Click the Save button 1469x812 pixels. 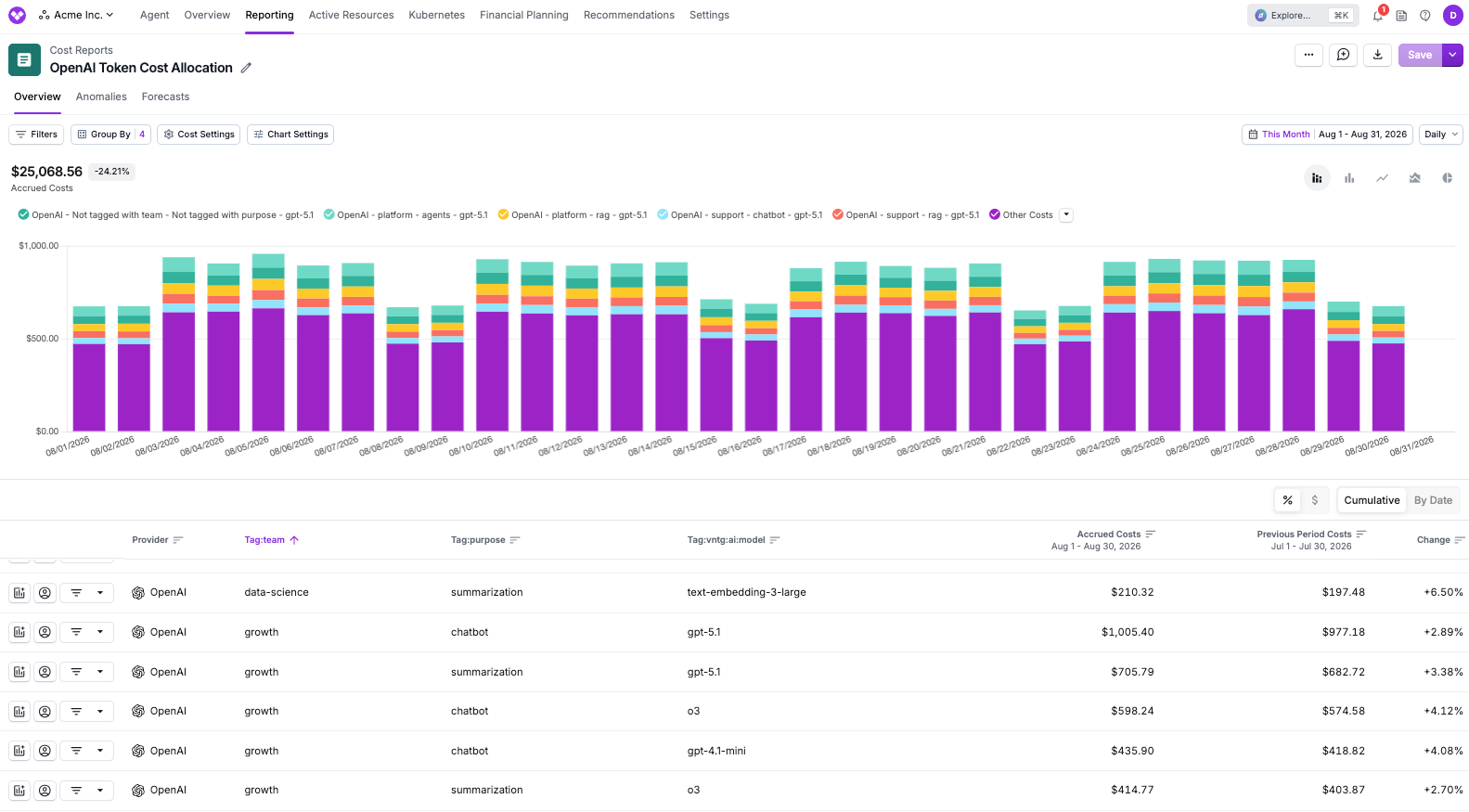[1420, 55]
